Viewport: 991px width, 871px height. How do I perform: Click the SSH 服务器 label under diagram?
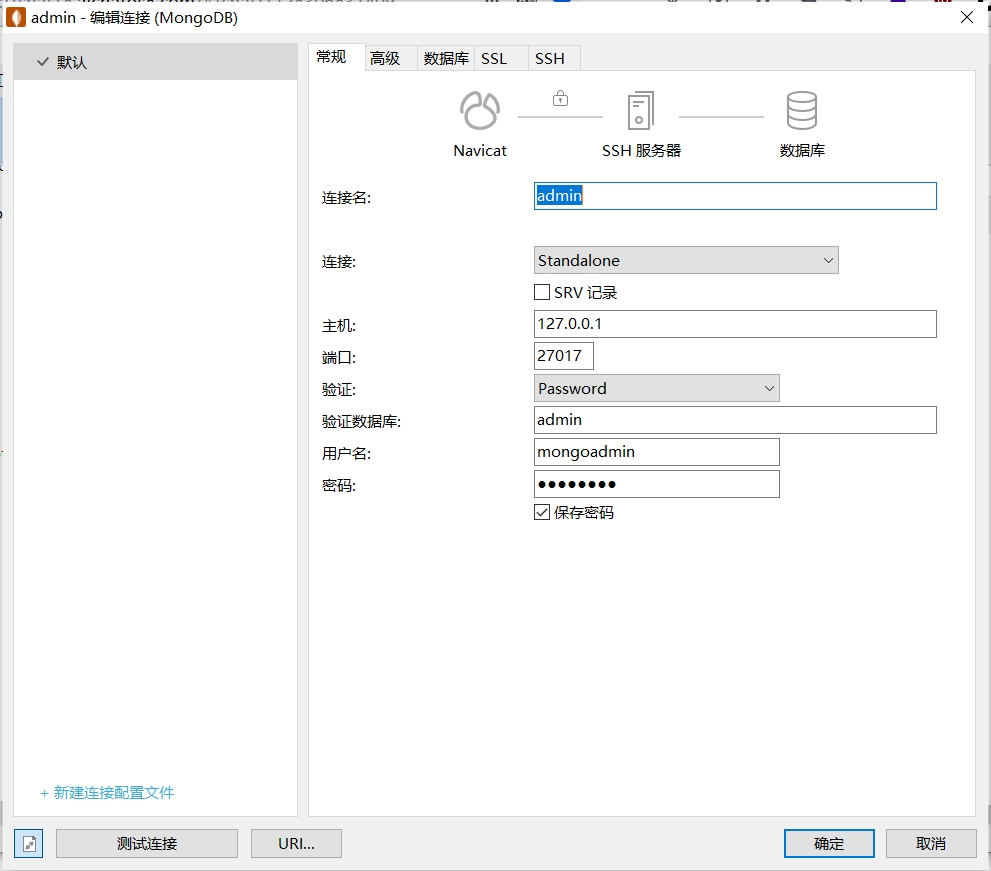click(641, 150)
